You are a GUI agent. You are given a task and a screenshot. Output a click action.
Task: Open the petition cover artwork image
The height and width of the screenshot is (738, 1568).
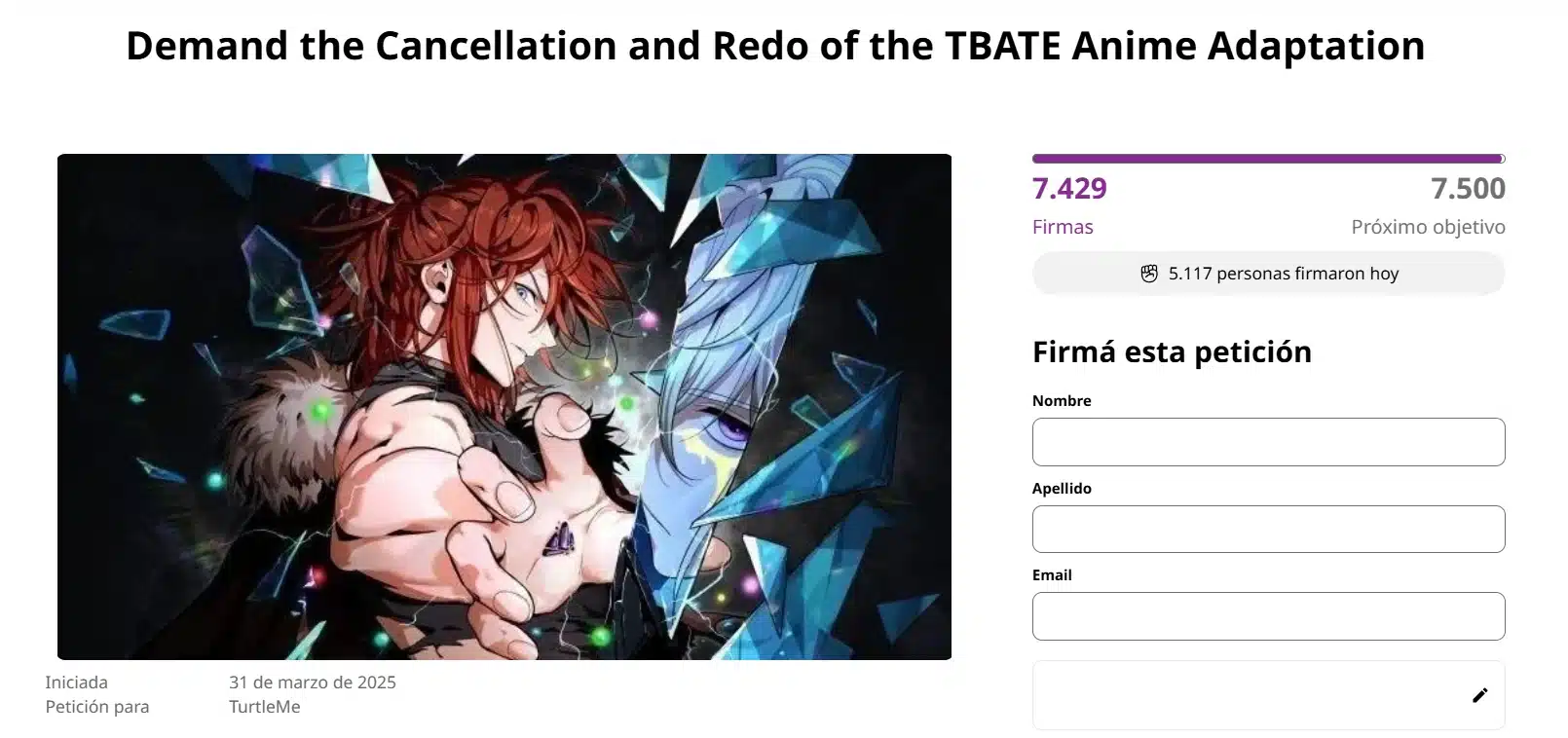(x=504, y=407)
